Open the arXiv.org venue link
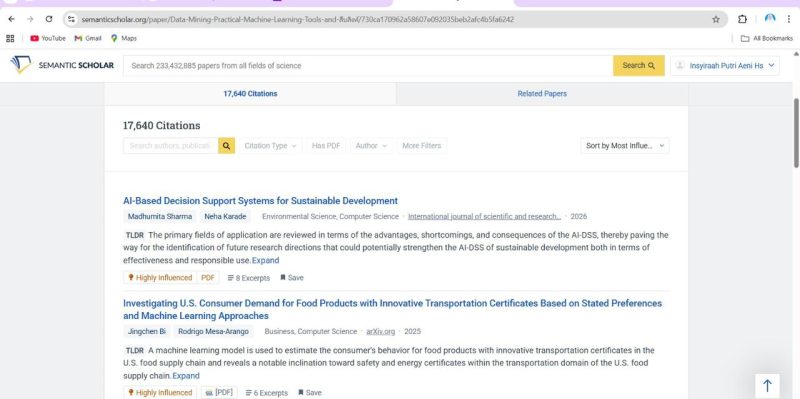800x399 pixels. [x=381, y=331]
